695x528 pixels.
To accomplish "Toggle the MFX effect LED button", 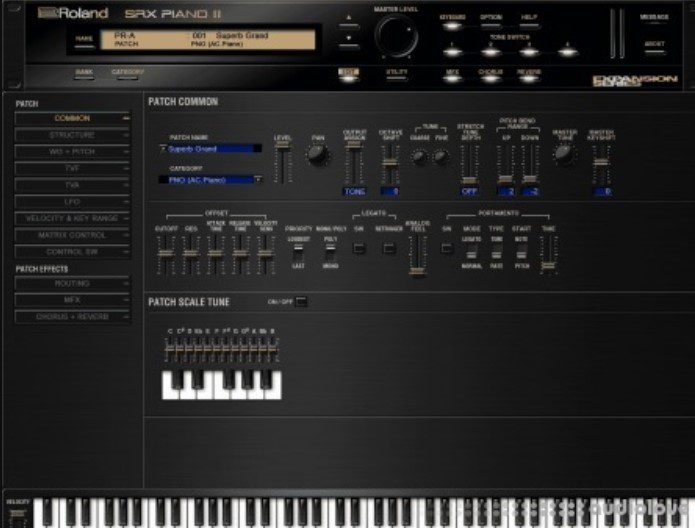I will coord(452,76).
